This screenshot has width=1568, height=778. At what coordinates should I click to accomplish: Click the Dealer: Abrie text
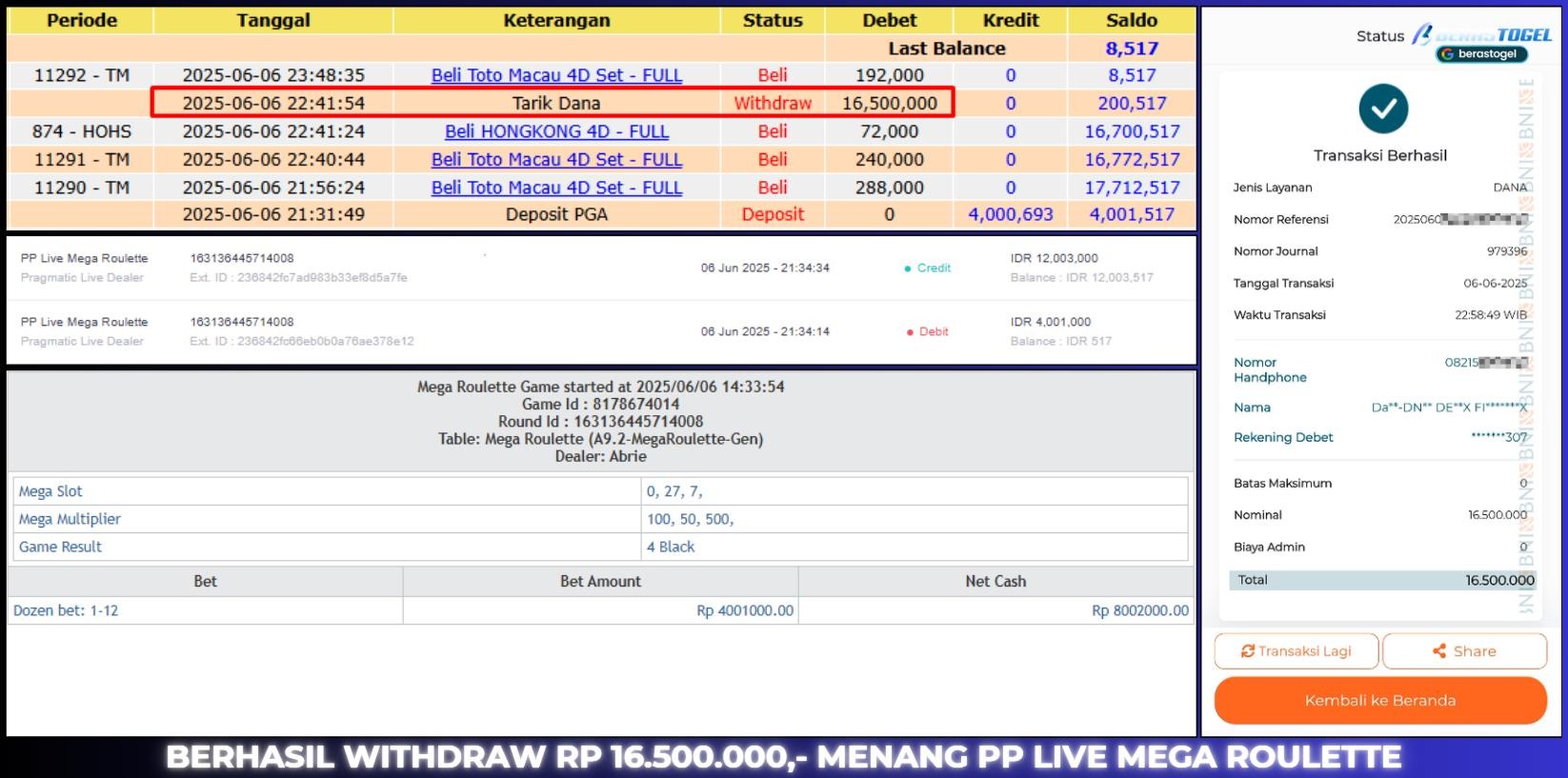click(x=600, y=456)
